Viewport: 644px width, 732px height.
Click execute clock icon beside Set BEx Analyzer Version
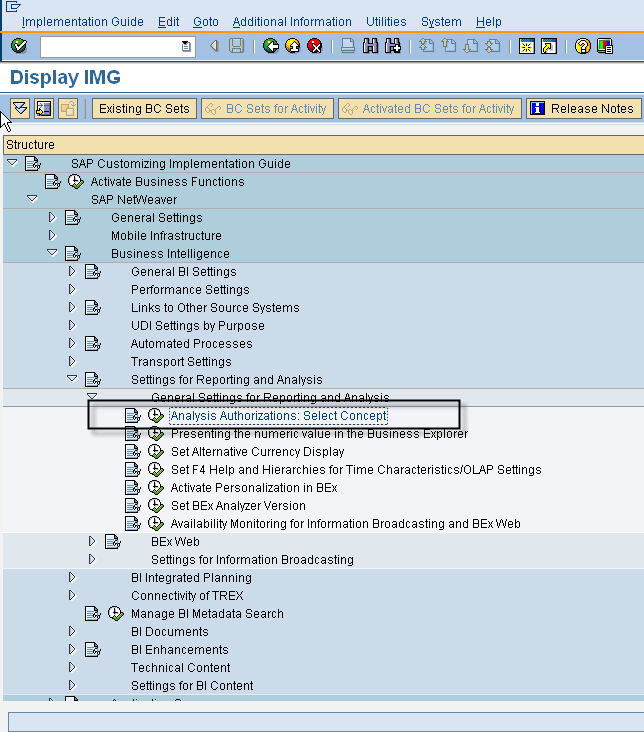(x=156, y=505)
